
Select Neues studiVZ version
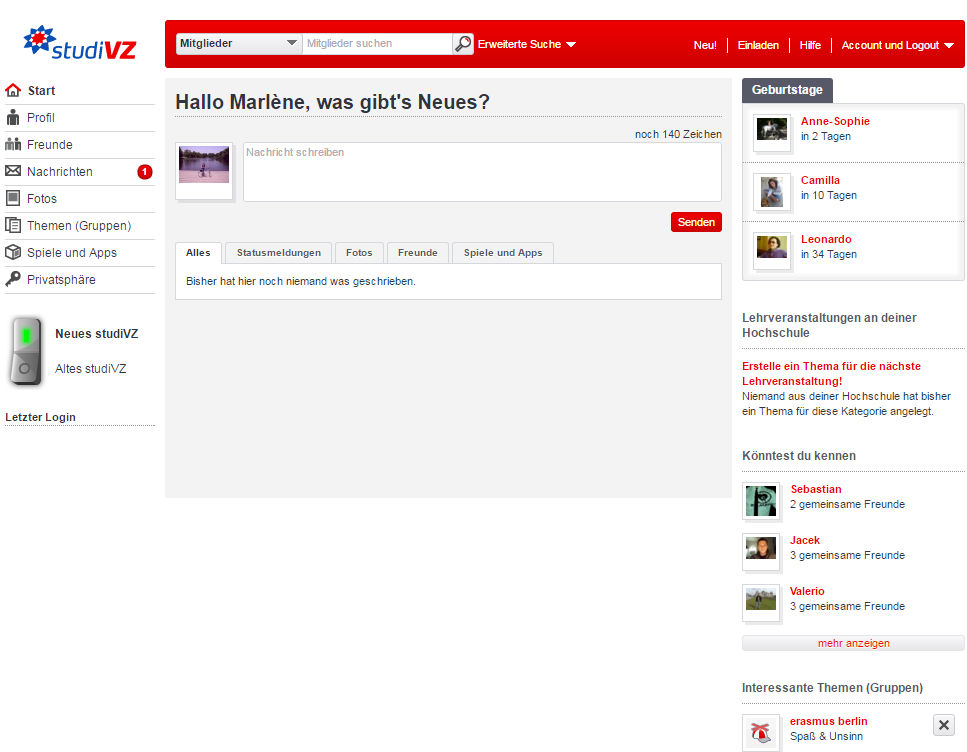click(x=97, y=334)
